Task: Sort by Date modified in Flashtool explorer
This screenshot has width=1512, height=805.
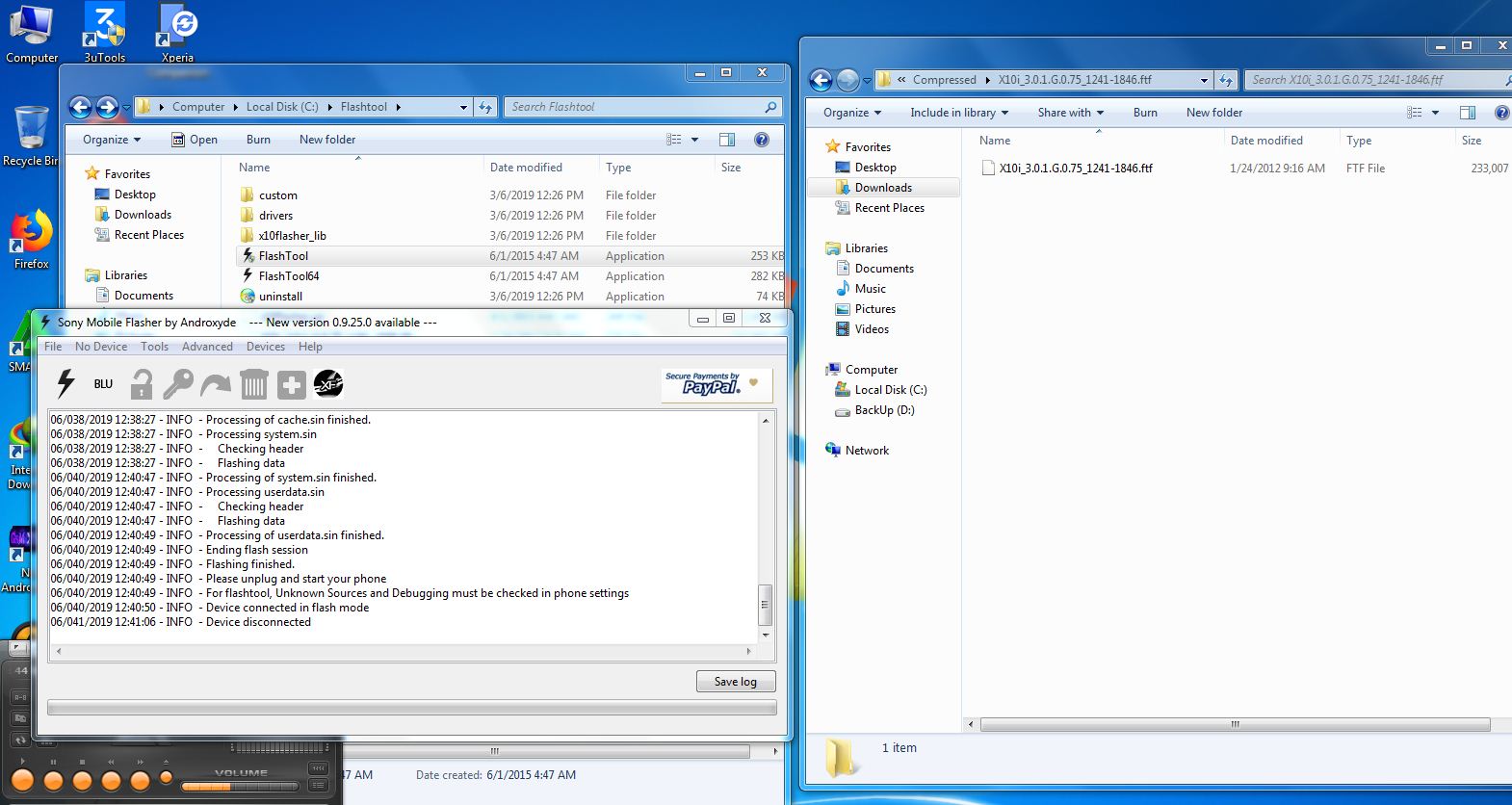Action: [x=526, y=168]
